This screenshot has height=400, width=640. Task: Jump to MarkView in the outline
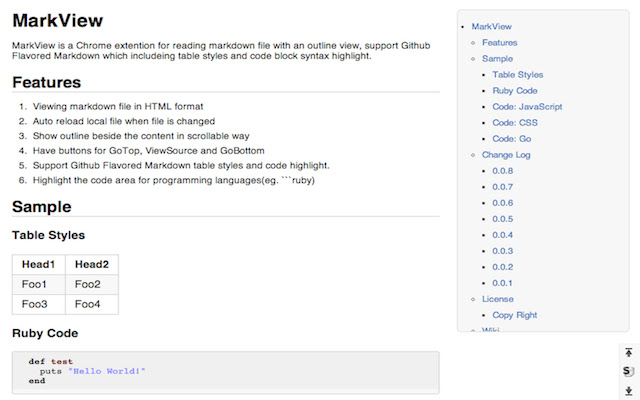click(491, 26)
